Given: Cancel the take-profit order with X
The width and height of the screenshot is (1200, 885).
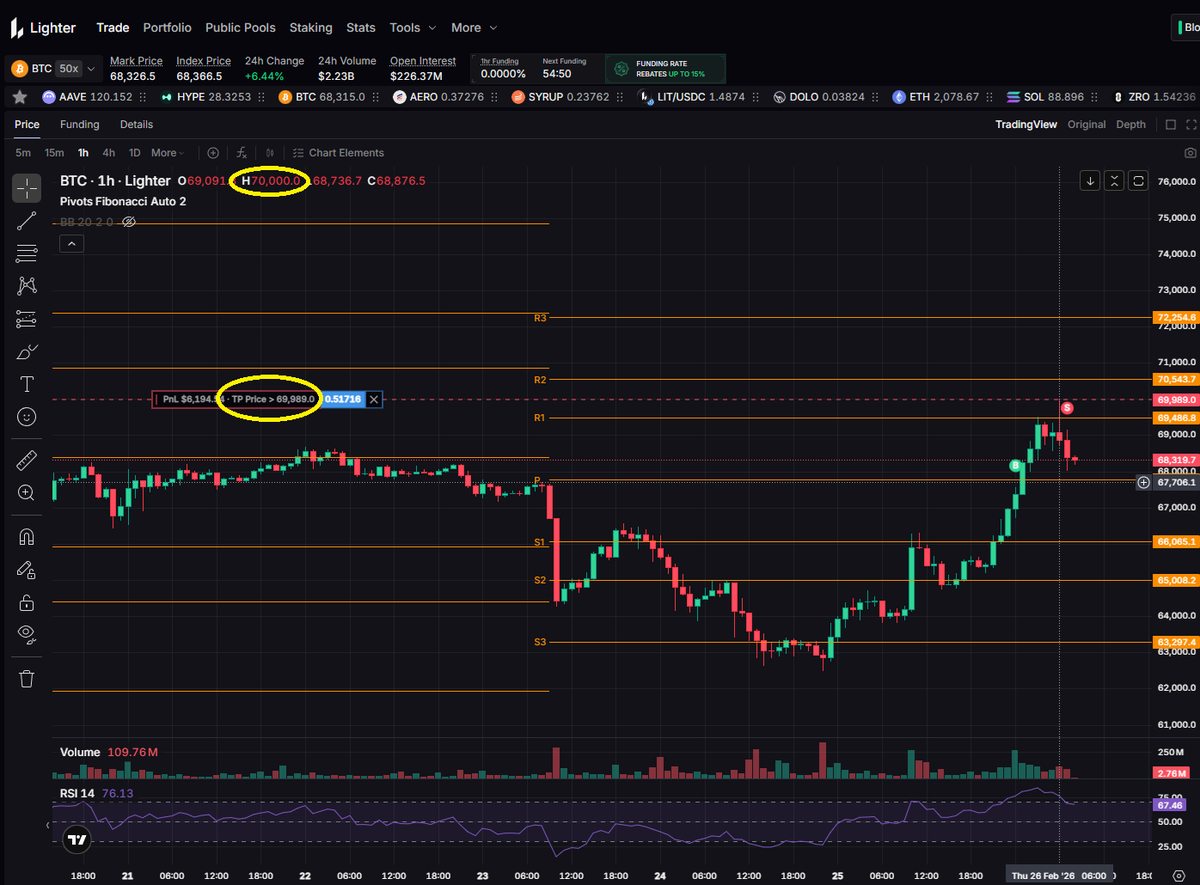Looking at the screenshot, I should pyautogui.click(x=374, y=399).
